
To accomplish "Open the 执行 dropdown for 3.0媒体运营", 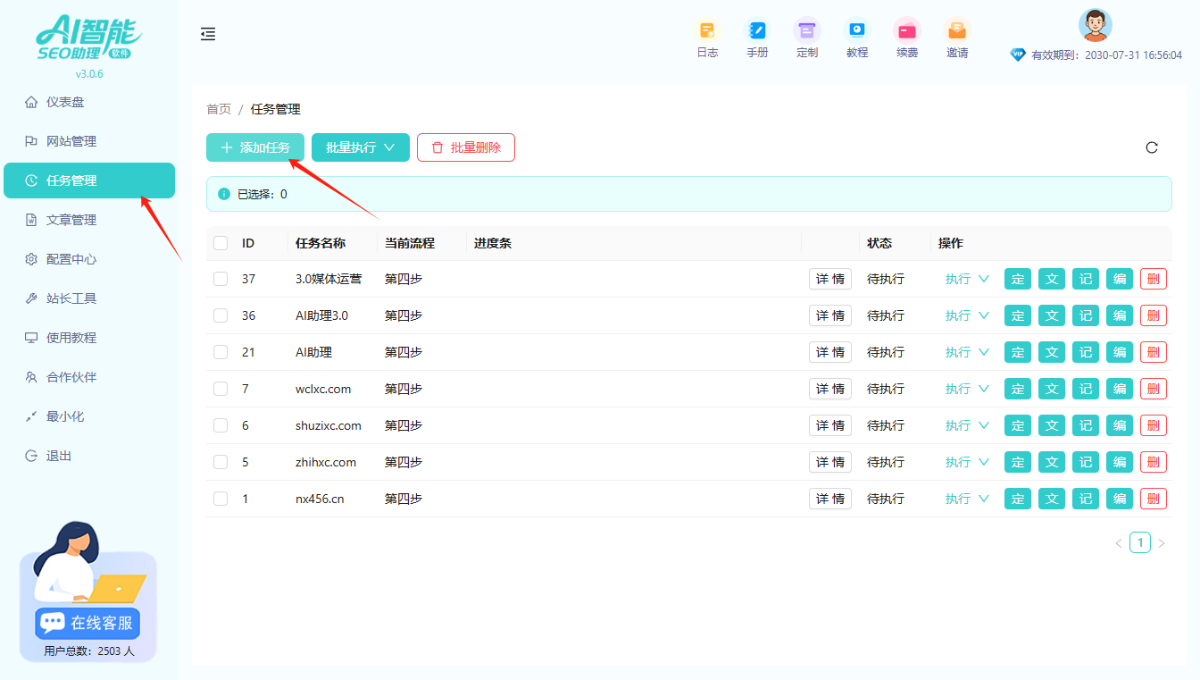I will 967,279.
